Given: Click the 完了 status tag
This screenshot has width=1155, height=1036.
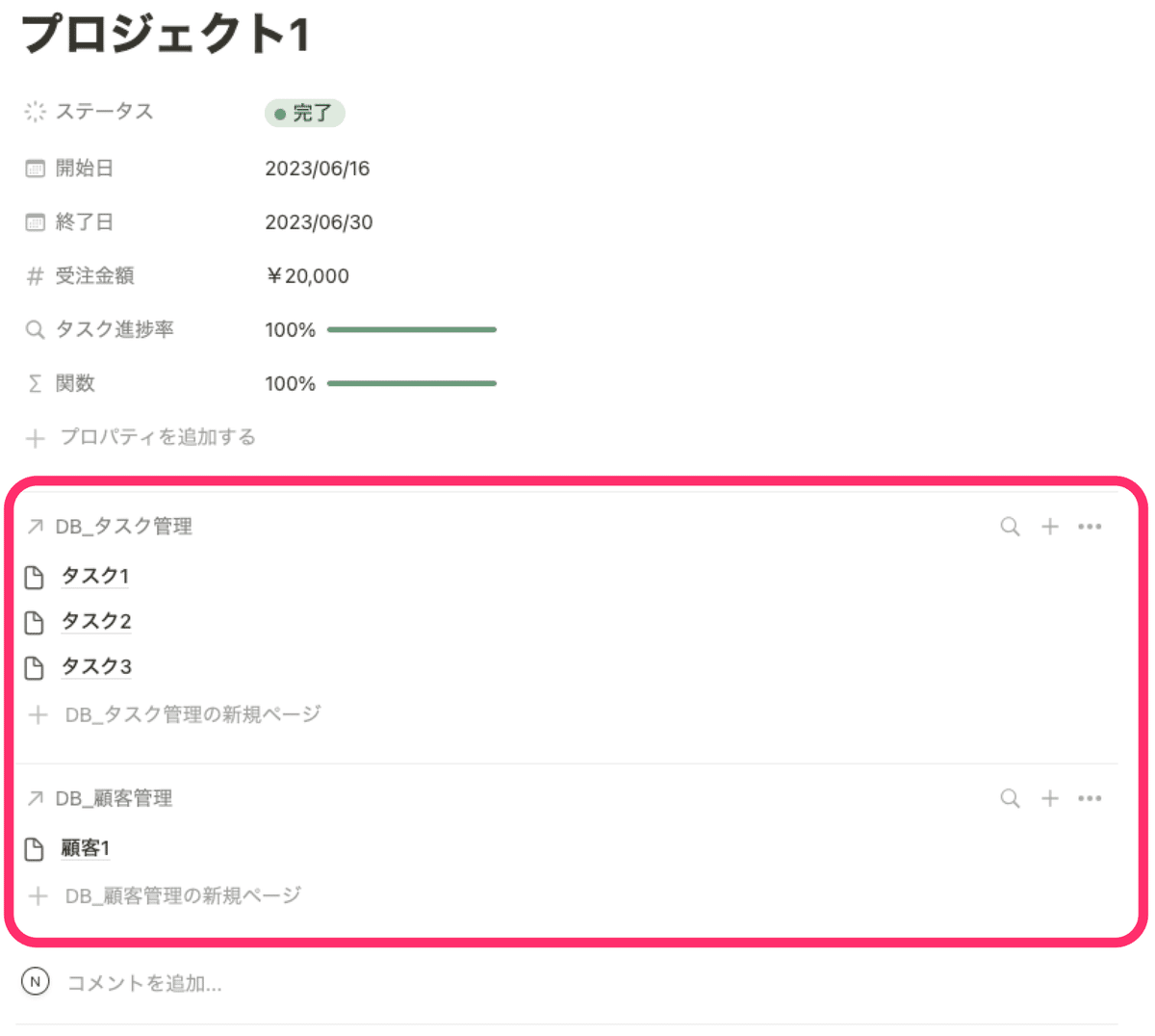Looking at the screenshot, I should pyautogui.click(x=304, y=112).
